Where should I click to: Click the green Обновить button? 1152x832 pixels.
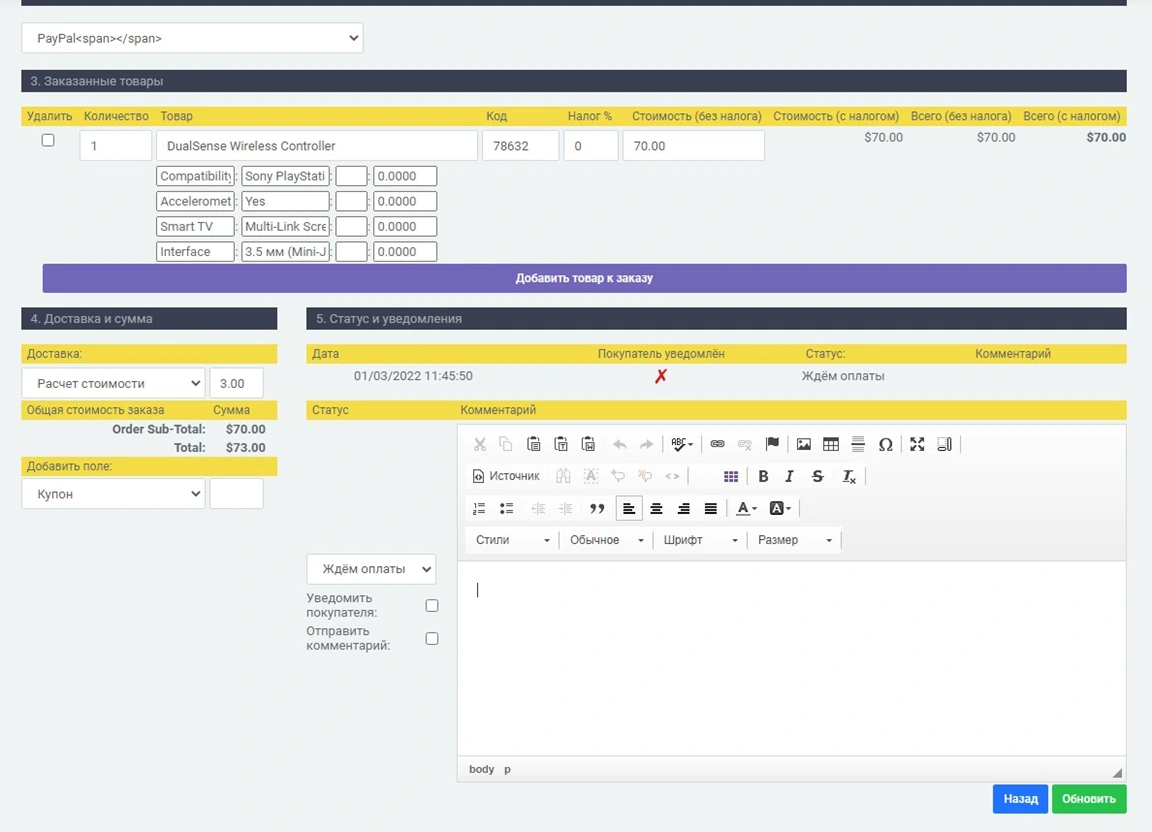[1089, 799]
